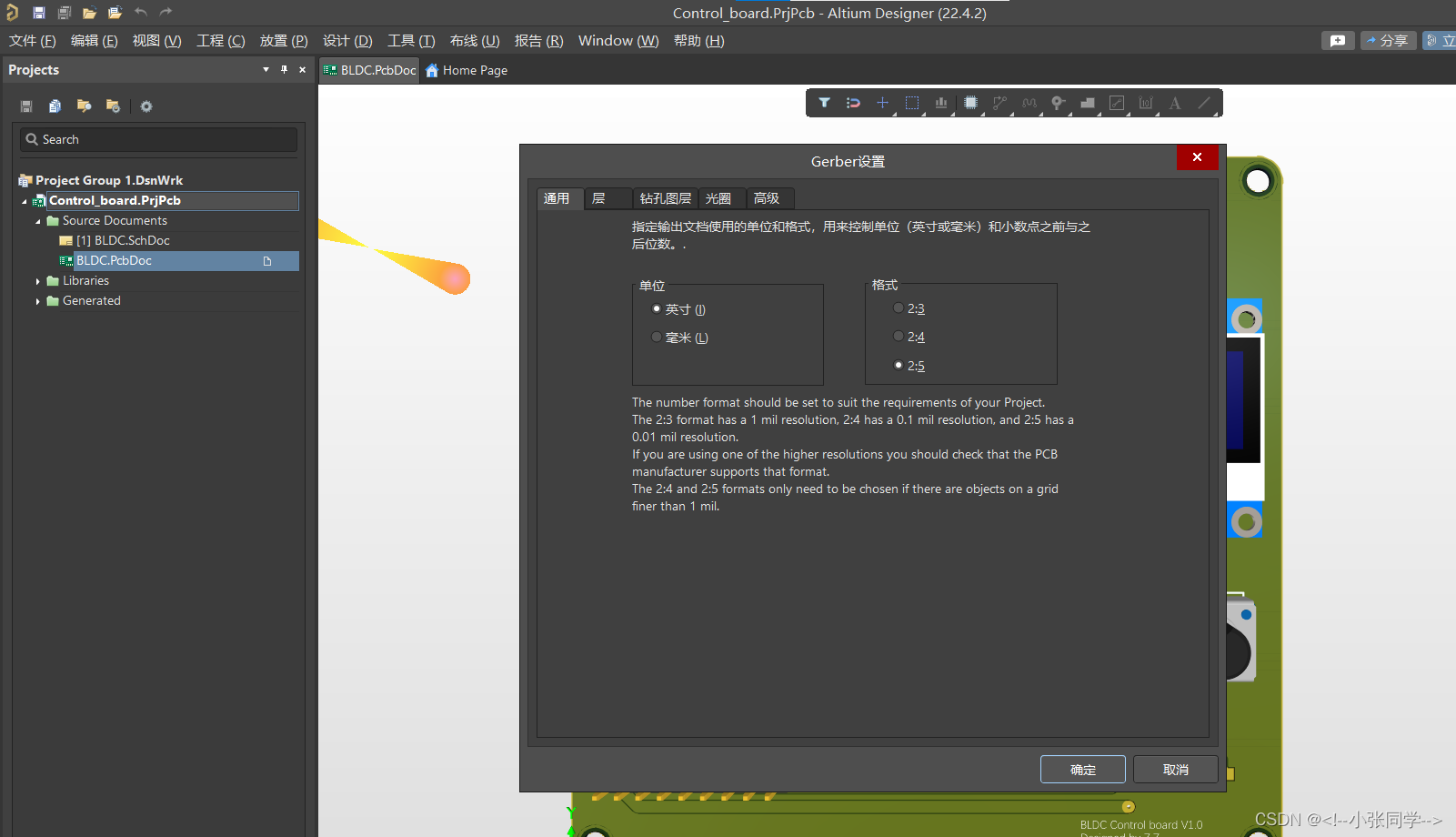Choose the 2:3 format option
The height and width of the screenshot is (837, 1456).
point(899,308)
